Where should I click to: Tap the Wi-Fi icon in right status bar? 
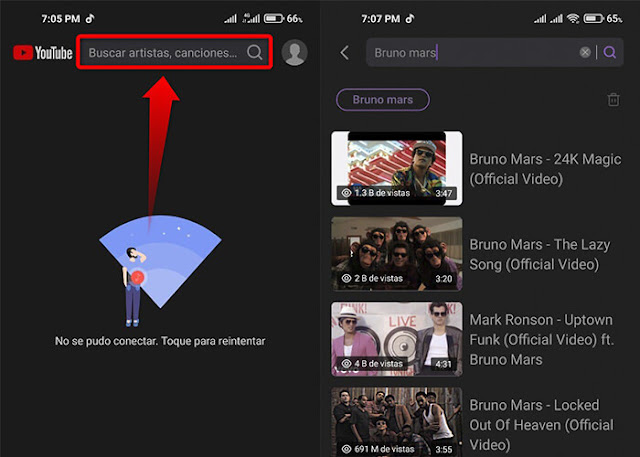(573, 18)
